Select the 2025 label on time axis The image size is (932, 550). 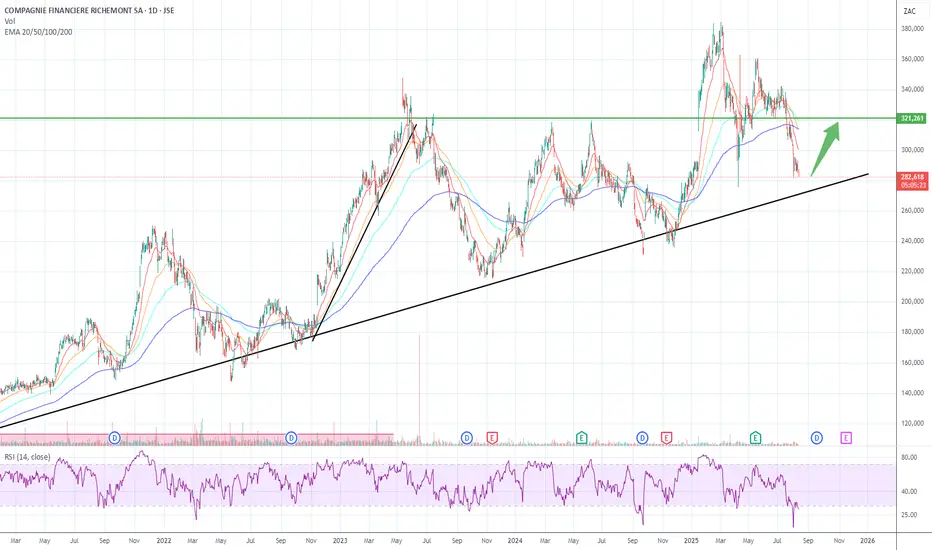click(691, 540)
